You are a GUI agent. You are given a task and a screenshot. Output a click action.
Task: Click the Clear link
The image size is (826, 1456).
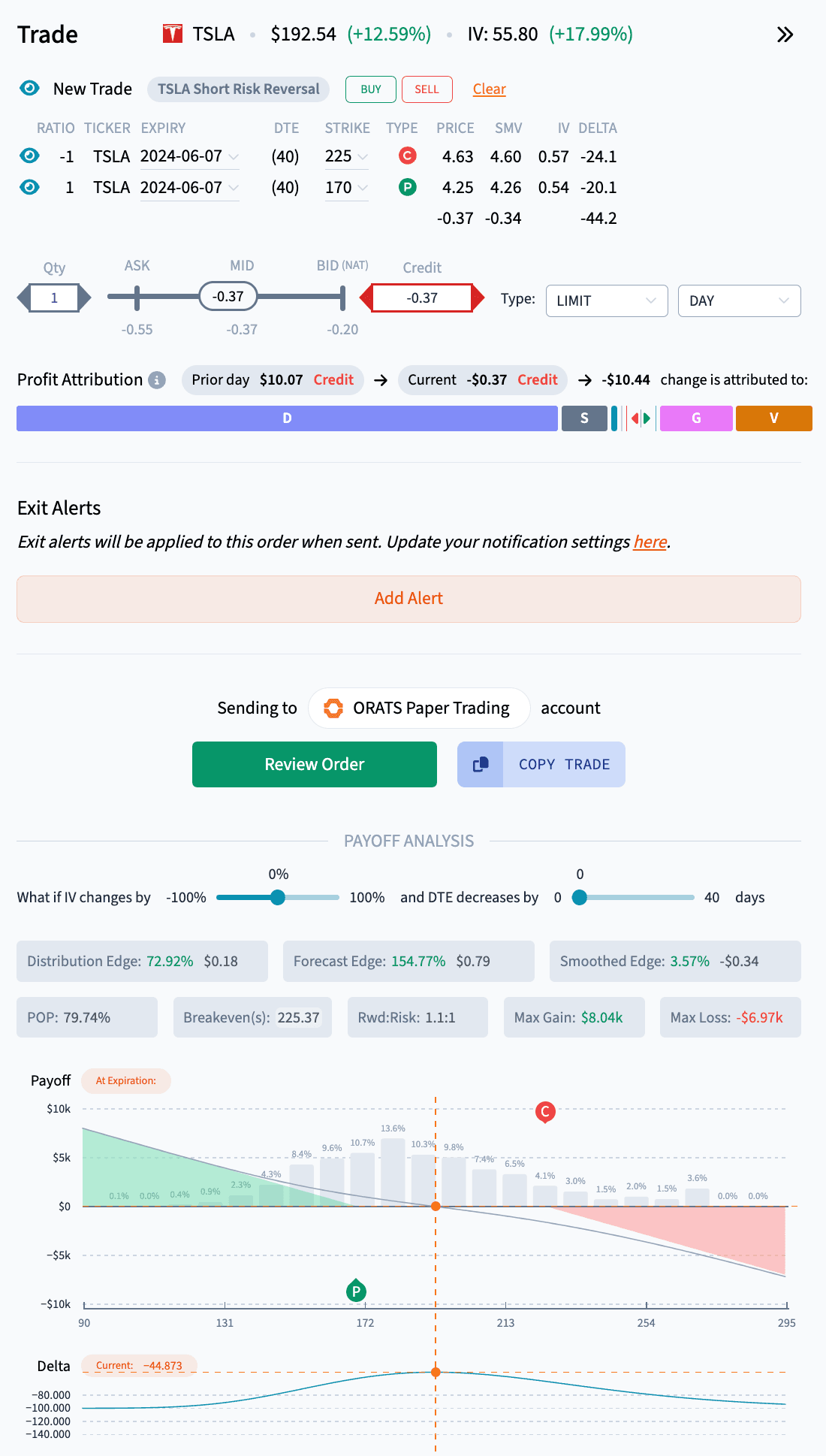[x=490, y=89]
